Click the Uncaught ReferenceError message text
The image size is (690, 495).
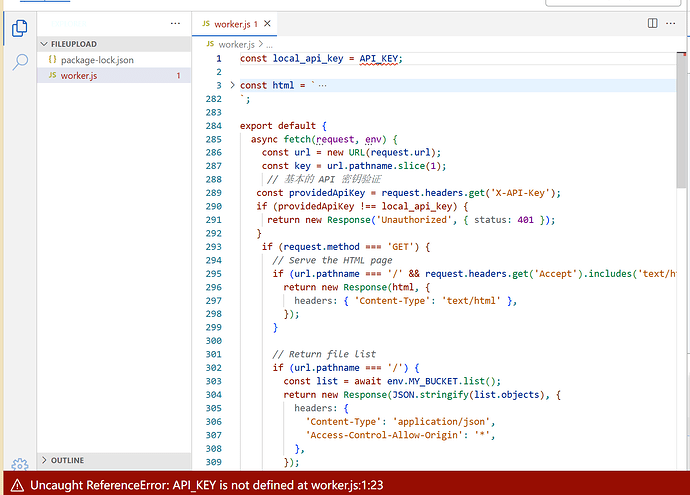(x=206, y=485)
